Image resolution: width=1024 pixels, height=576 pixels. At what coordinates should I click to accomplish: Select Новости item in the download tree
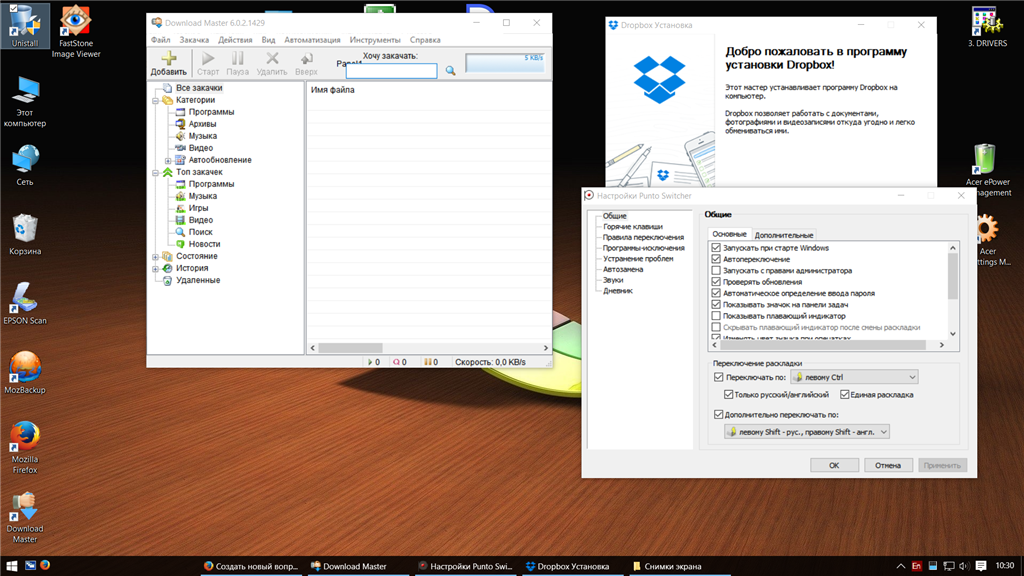click(x=204, y=244)
